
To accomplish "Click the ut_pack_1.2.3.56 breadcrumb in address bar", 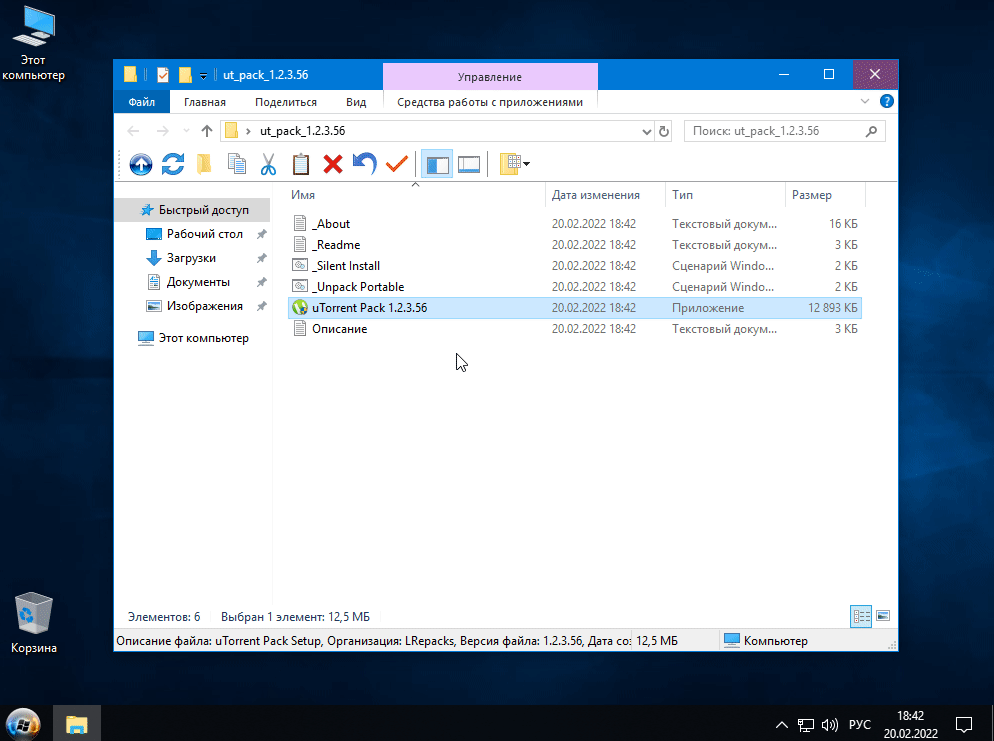I will tap(302, 131).
